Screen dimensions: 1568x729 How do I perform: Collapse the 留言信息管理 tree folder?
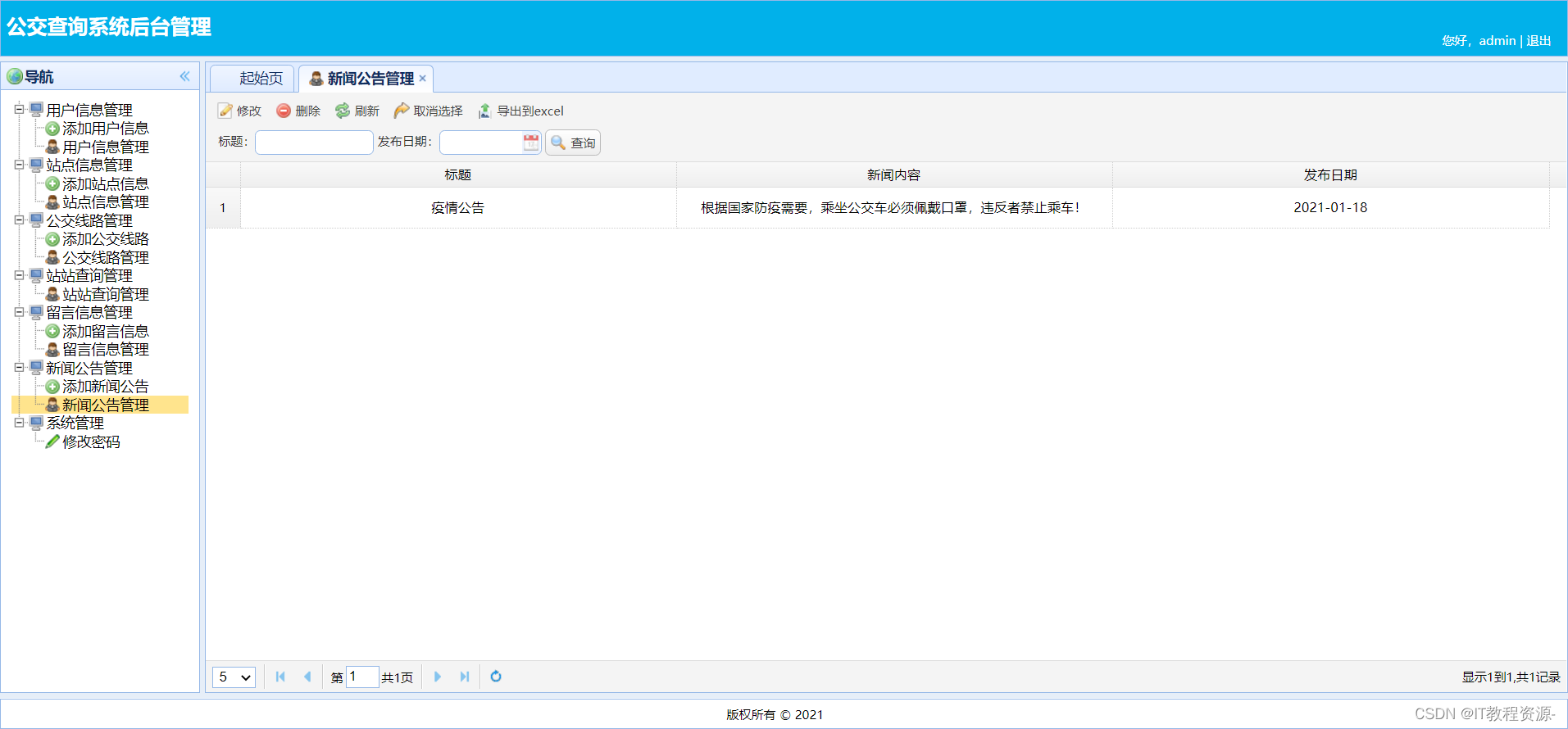click(19, 312)
